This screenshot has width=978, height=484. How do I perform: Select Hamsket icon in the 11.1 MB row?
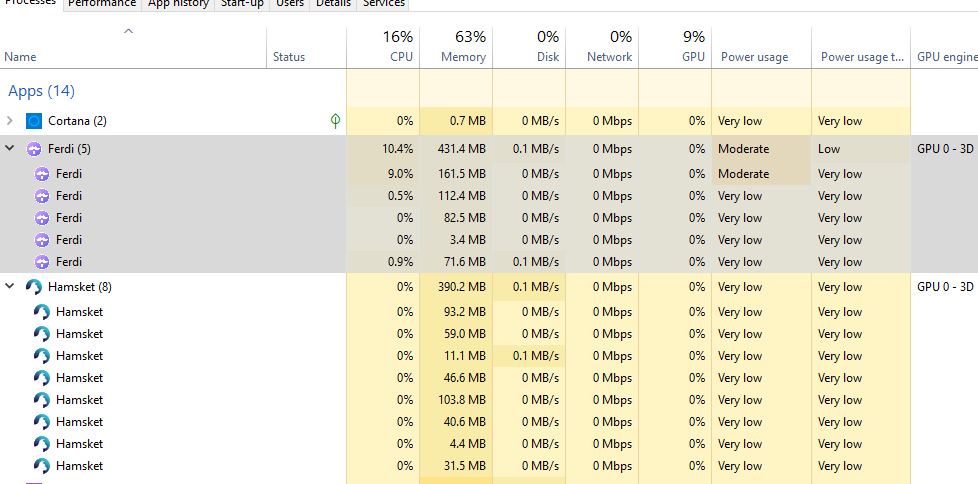click(42, 356)
